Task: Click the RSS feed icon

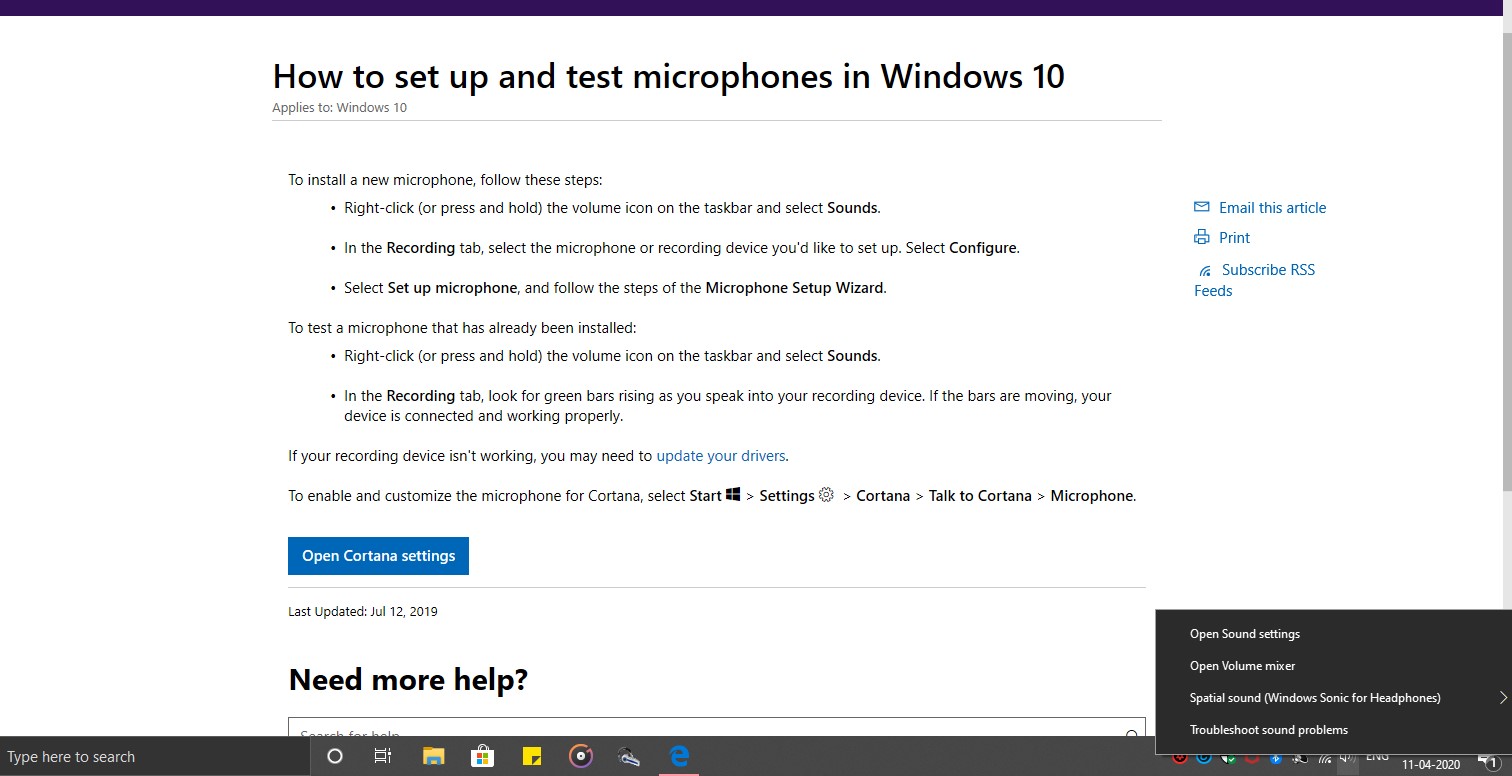Action: (x=1204, y=270)
